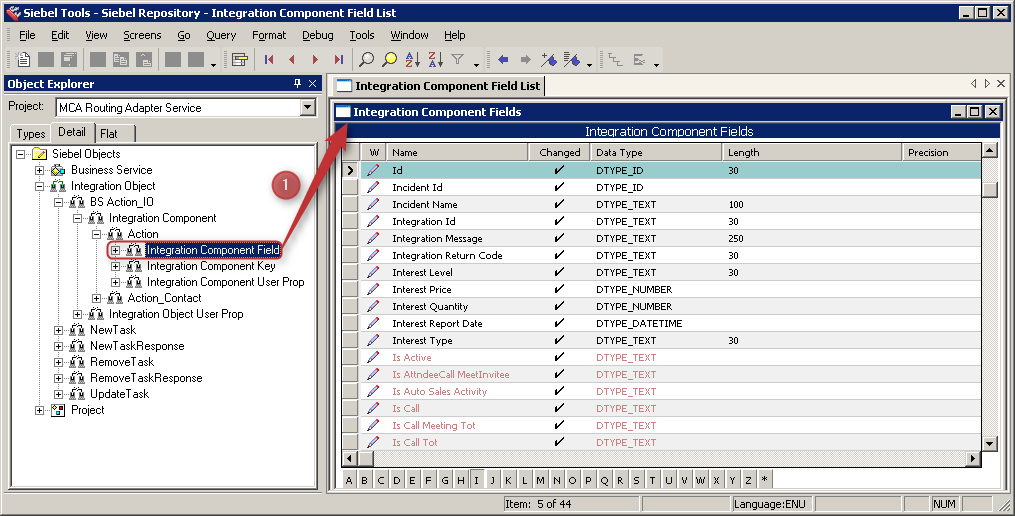Click the New Record toolbar icon
This screenshot has height=516, width=1015.
pos(23,60)
